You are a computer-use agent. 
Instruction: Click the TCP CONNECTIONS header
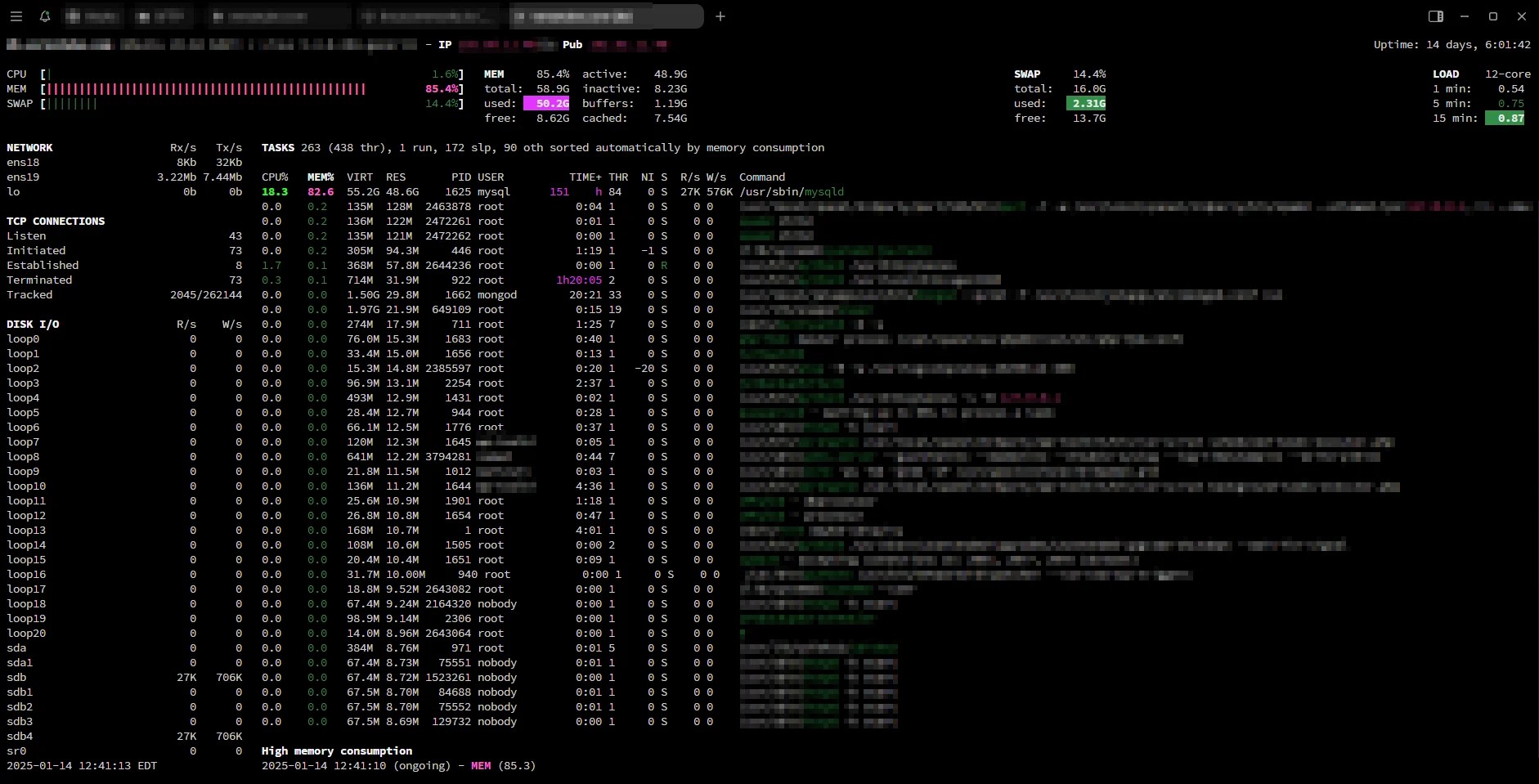(56, 222)
